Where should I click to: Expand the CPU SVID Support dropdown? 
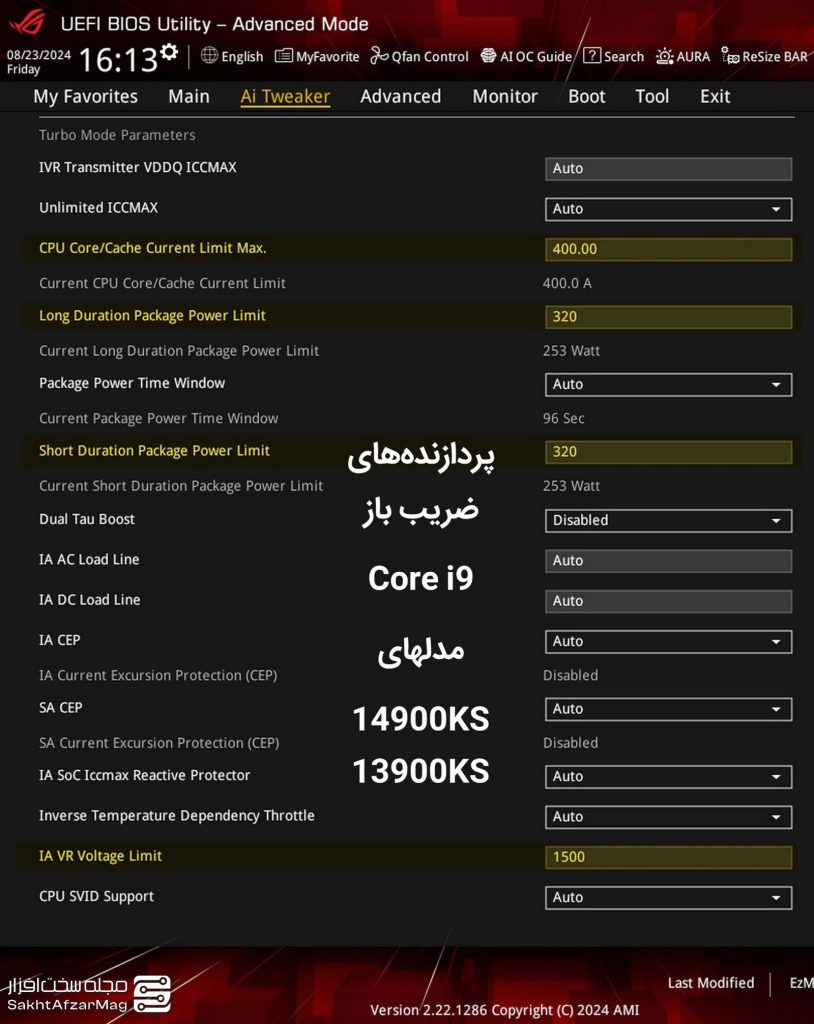click(x=668, y=897)
